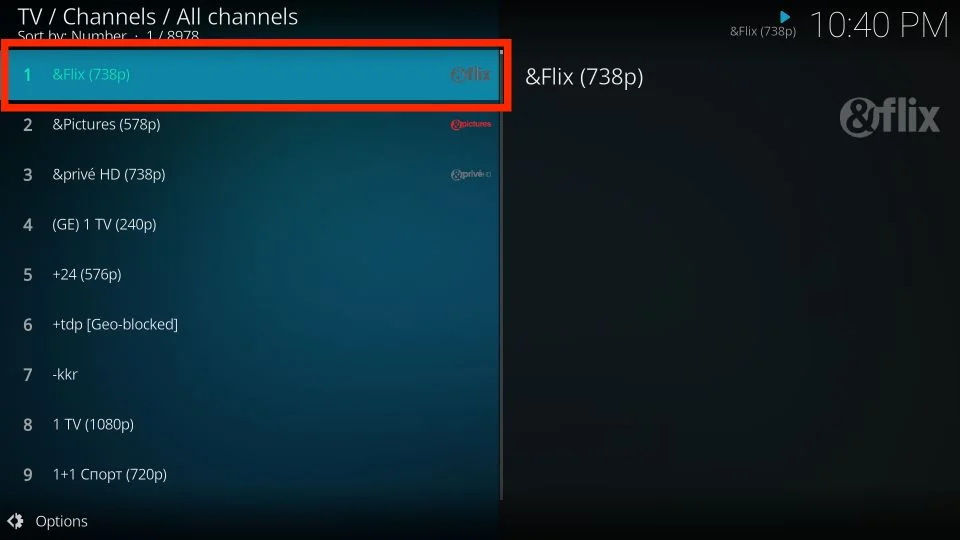
Task: Select the +24 (576p) channel
Action: 254,274
